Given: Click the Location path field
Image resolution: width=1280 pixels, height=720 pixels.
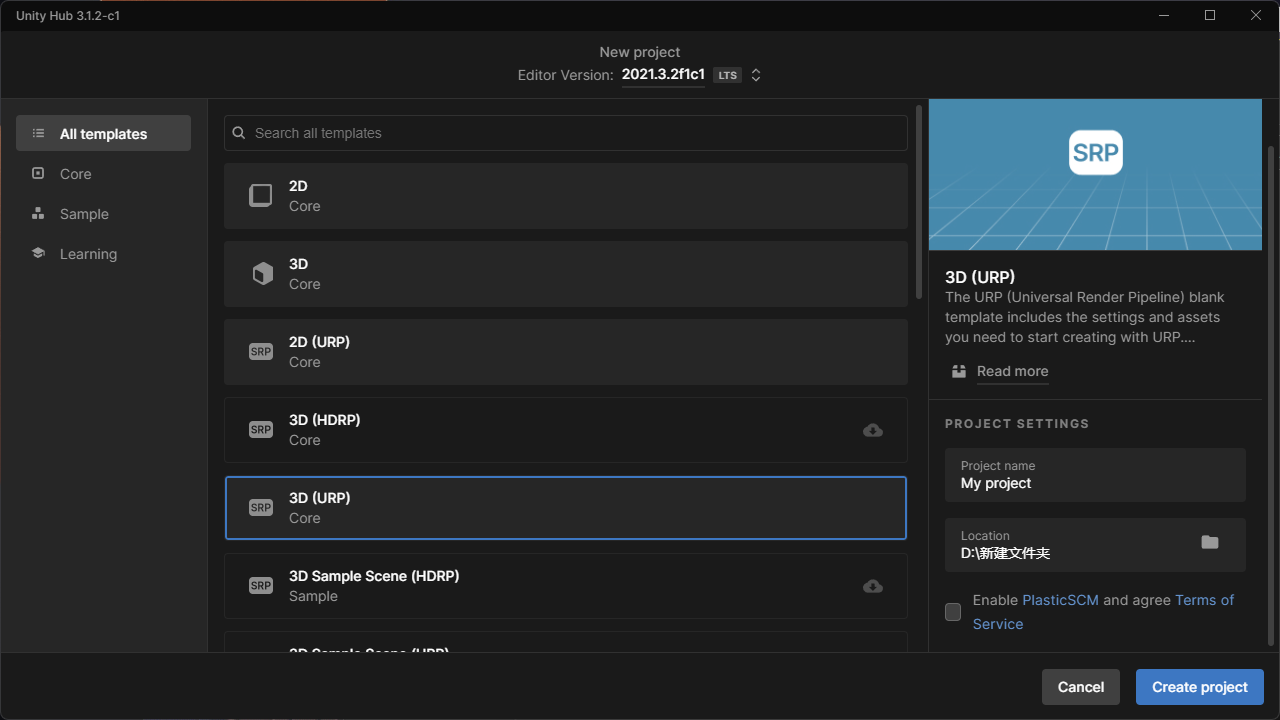Looking at the screenshot, I should click(x=1095, y=545).
